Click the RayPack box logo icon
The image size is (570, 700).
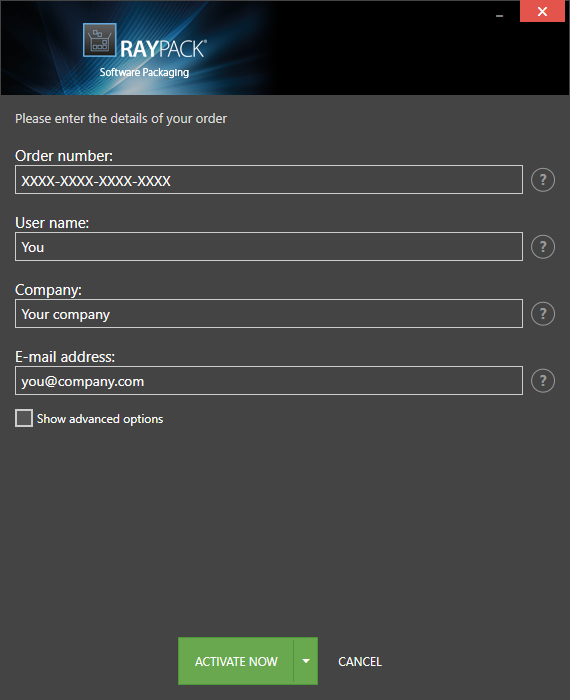point(100,40)
